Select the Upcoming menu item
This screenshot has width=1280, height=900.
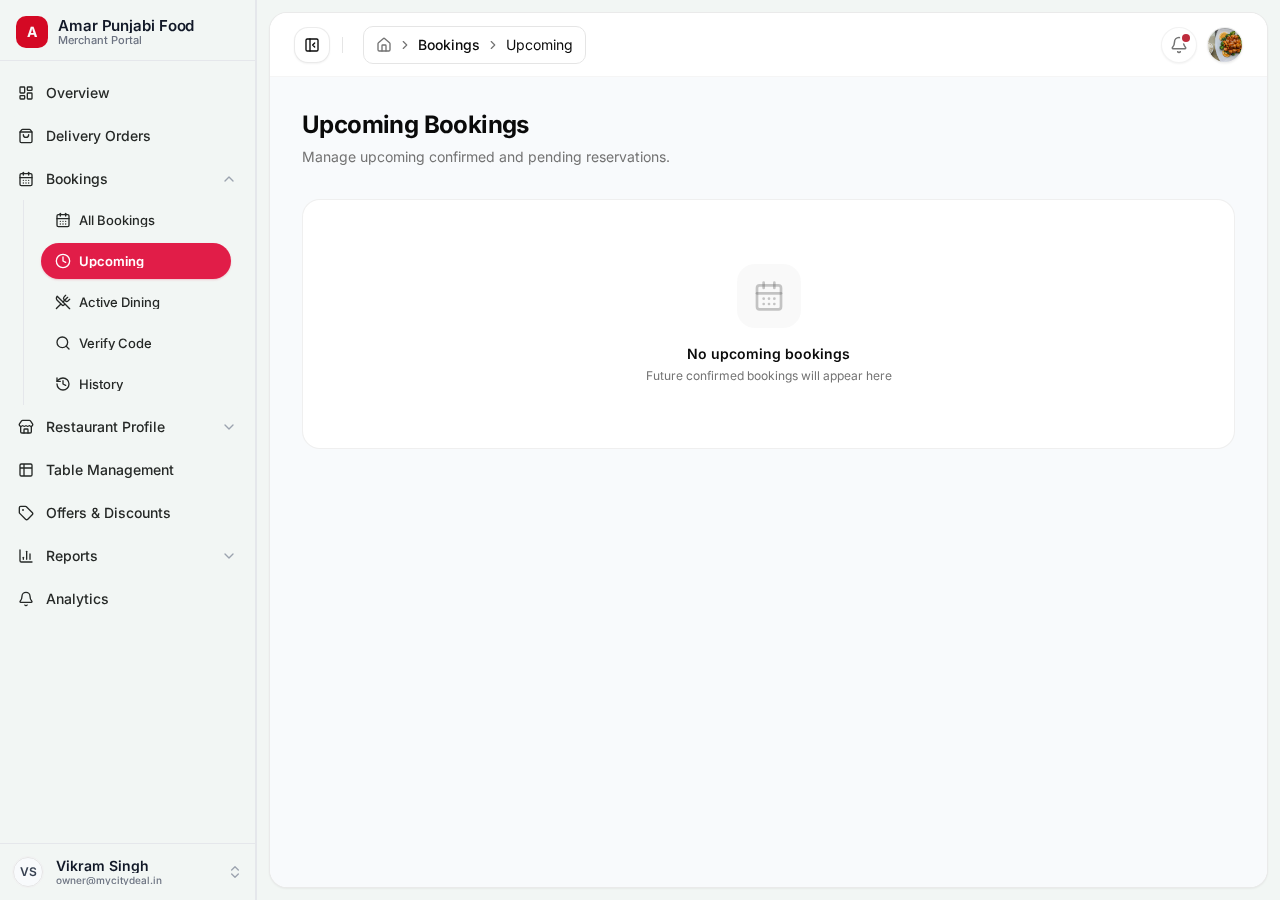click(x=136, y=261)
